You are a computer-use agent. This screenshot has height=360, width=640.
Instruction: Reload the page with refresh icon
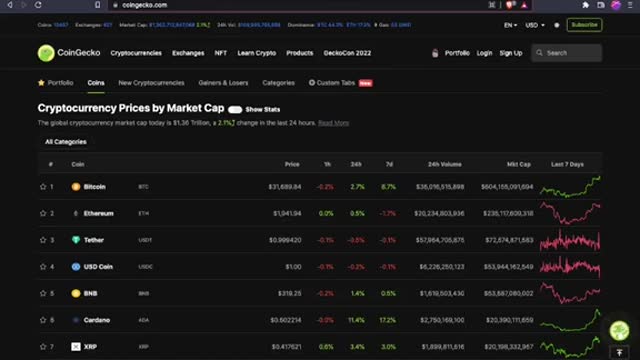[38, 5]
